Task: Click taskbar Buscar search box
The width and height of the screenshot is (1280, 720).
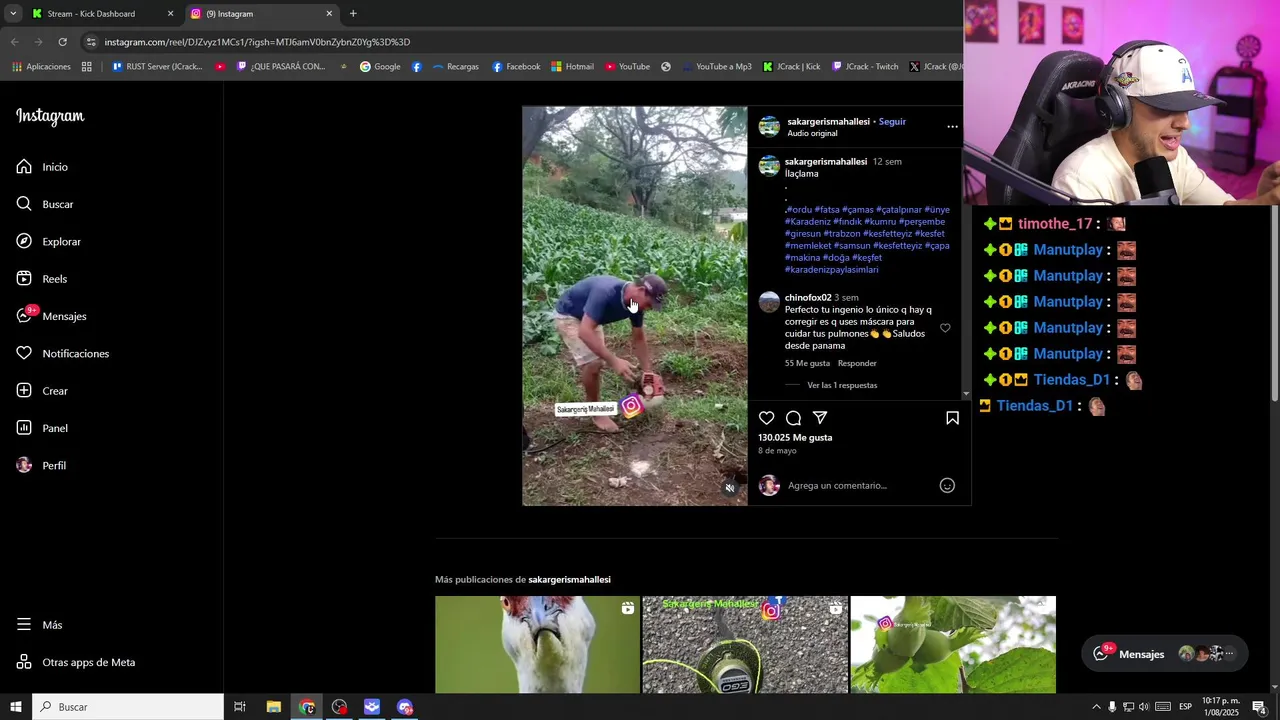Action: (x=128, y=707)
